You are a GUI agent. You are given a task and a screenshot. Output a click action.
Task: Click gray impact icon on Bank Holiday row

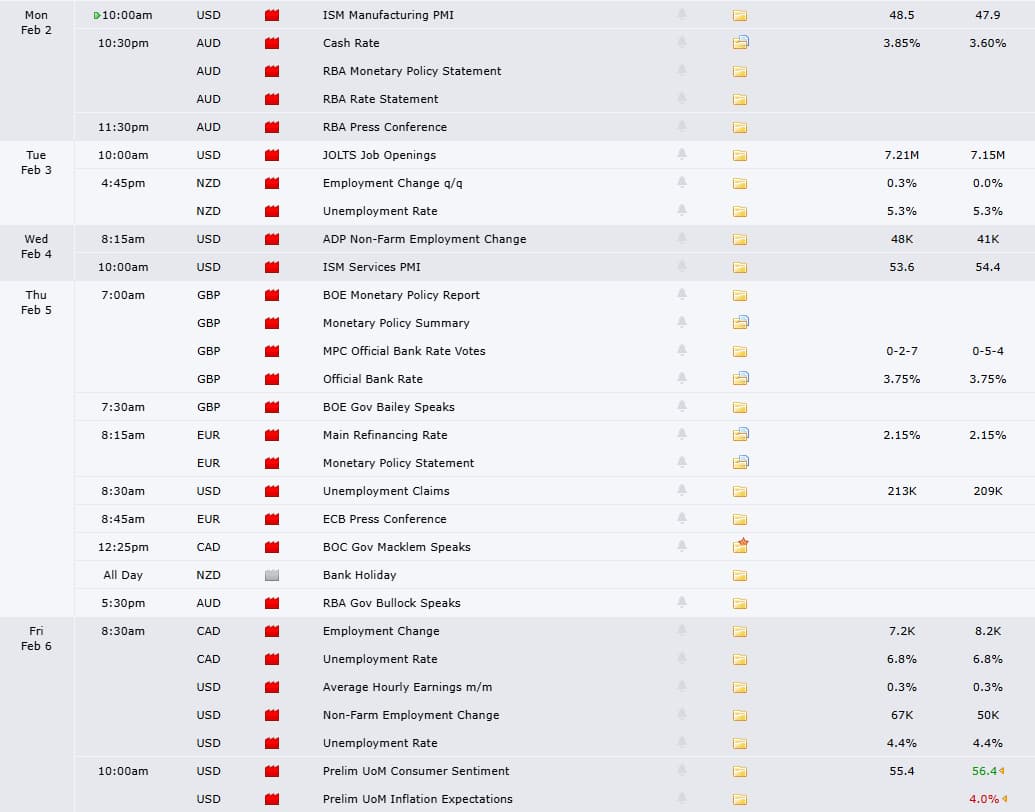pyautogui.click(x=272, y=575)
